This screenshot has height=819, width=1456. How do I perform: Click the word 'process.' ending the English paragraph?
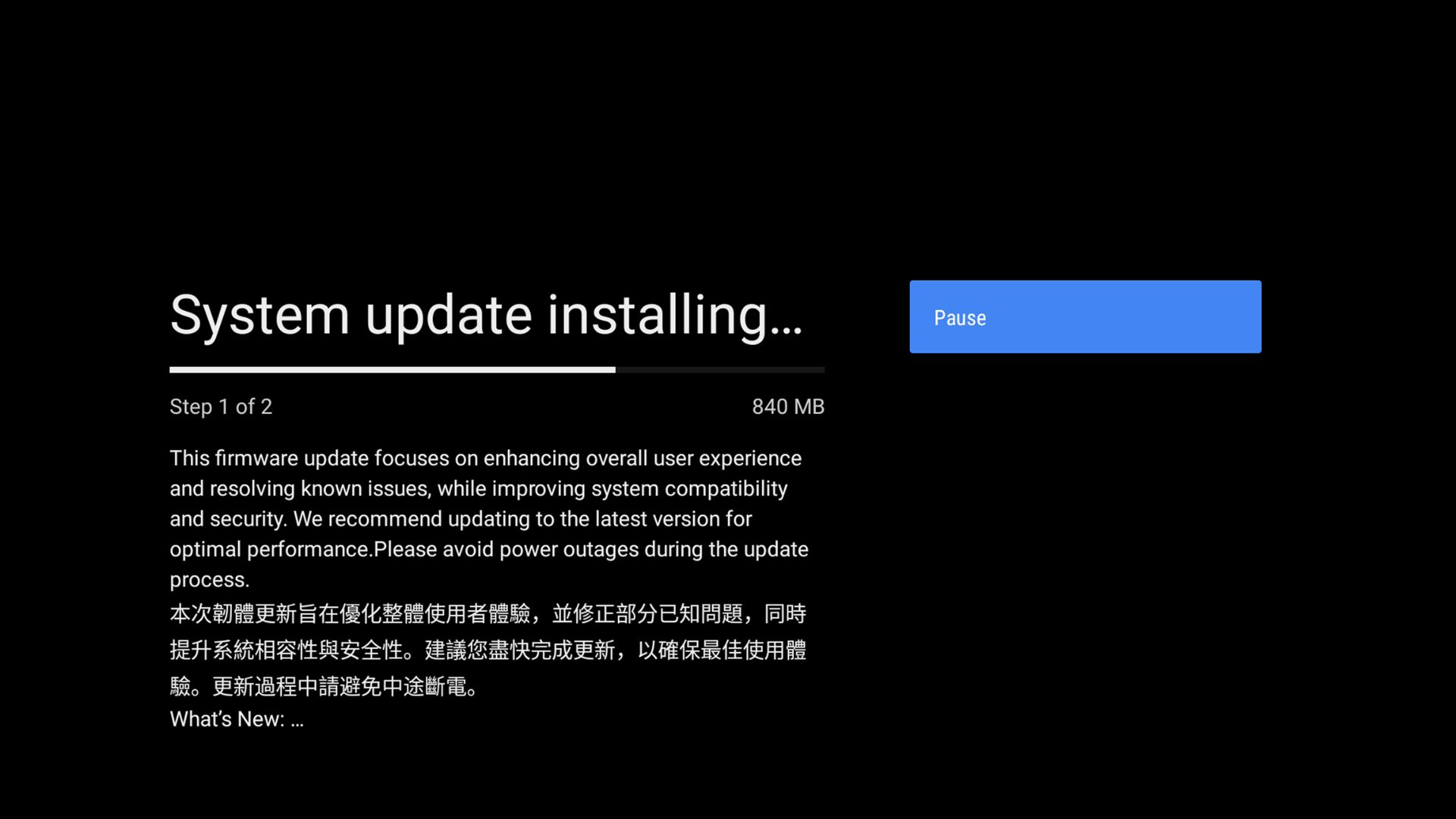point(209,580)
